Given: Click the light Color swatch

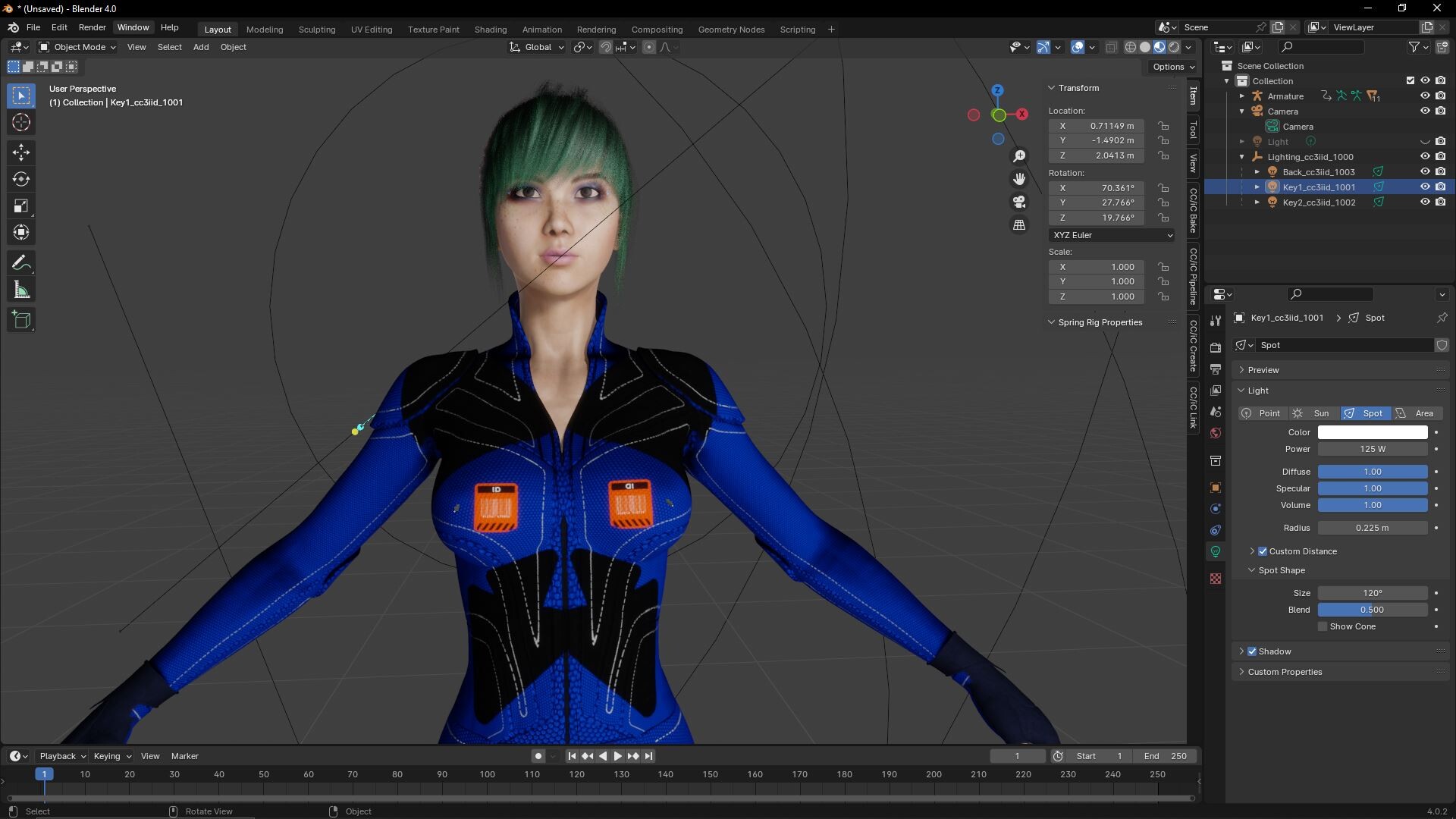Looking at the screenshot, I should point(1372,432).
